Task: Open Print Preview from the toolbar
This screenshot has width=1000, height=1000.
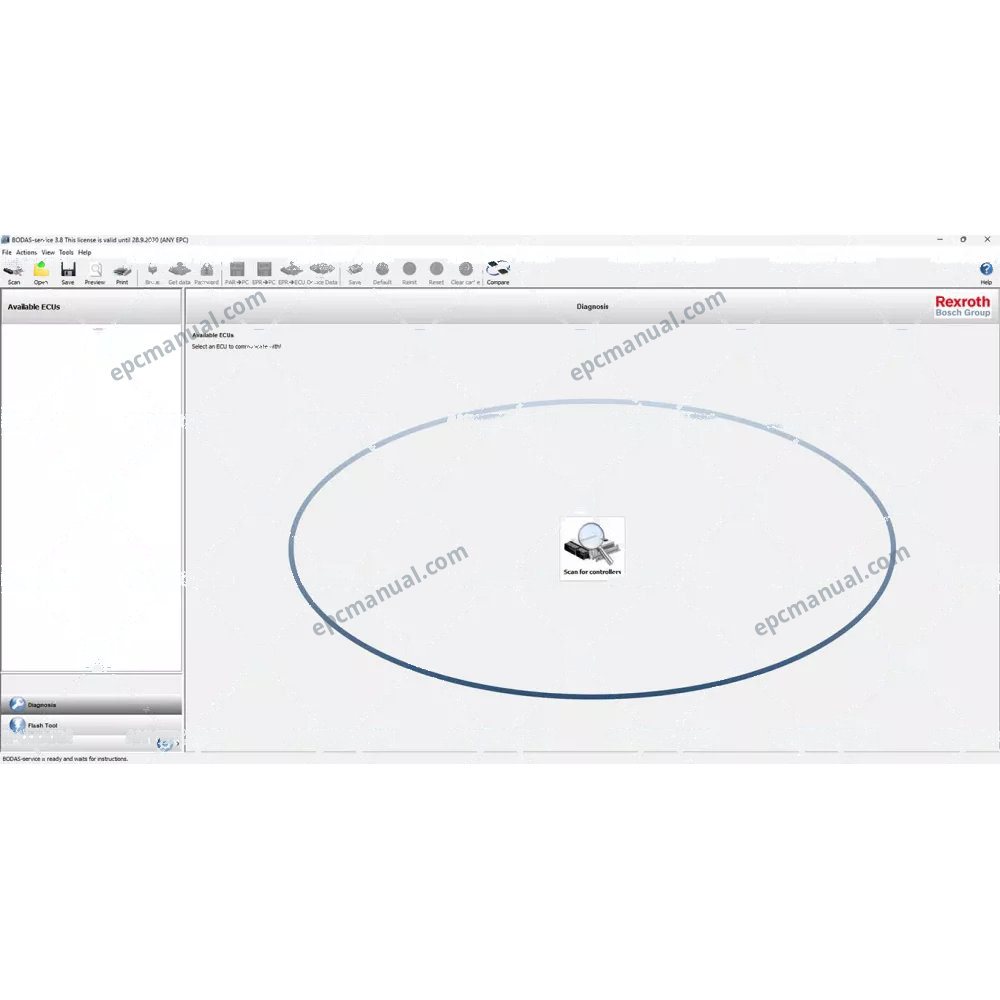Action: tap(95, 269)
